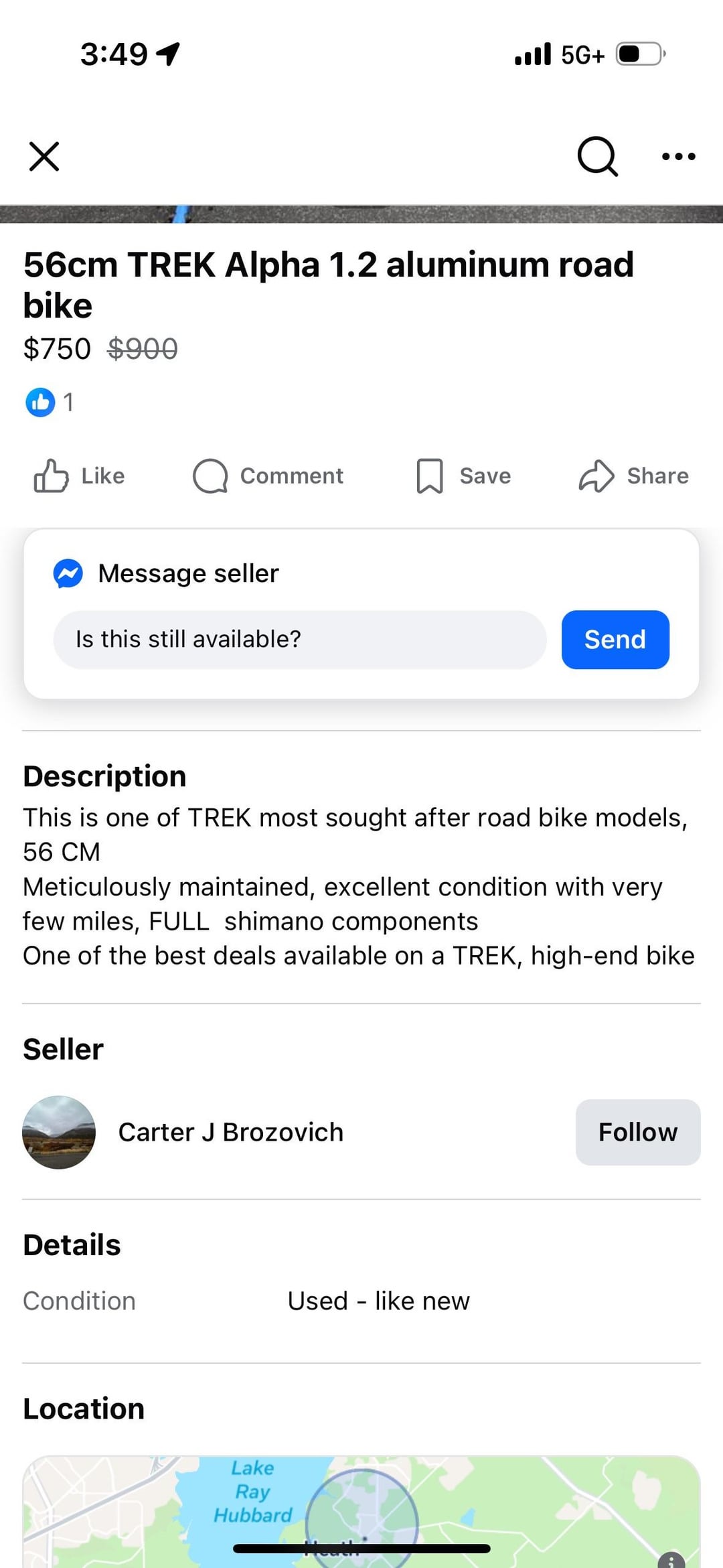Share listing using the arrow icon
The image size is (723, 1568).
click(x=596, y=476)
